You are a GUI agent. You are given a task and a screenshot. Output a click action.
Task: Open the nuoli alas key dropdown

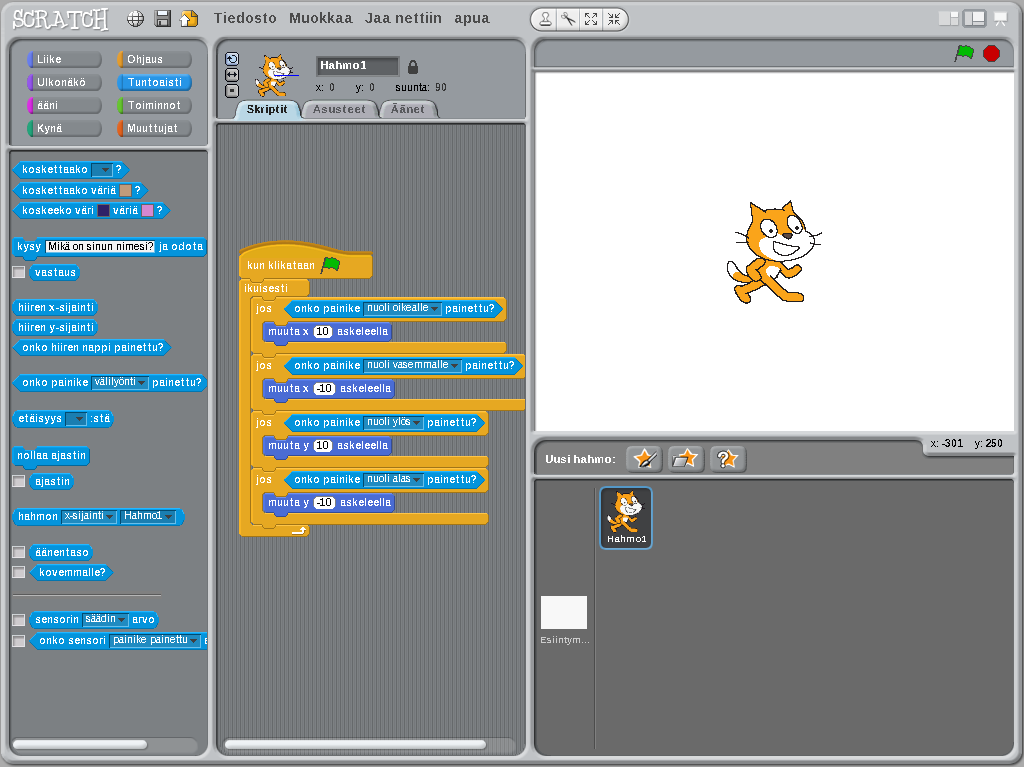click(393, 480)
